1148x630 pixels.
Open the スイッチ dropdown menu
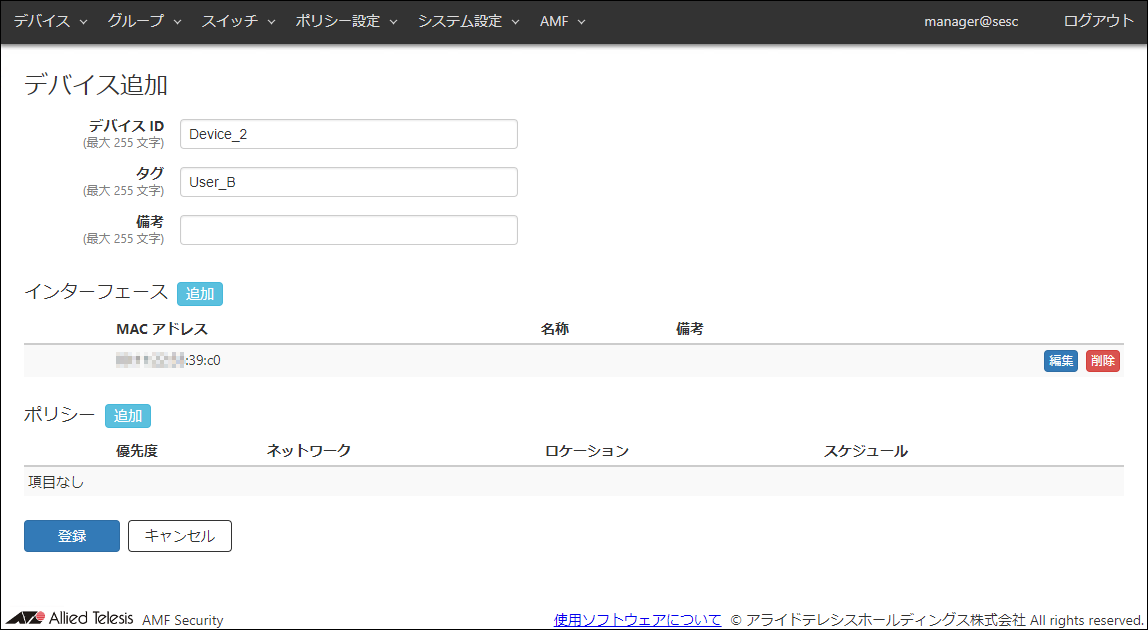(x=238, y=21)
